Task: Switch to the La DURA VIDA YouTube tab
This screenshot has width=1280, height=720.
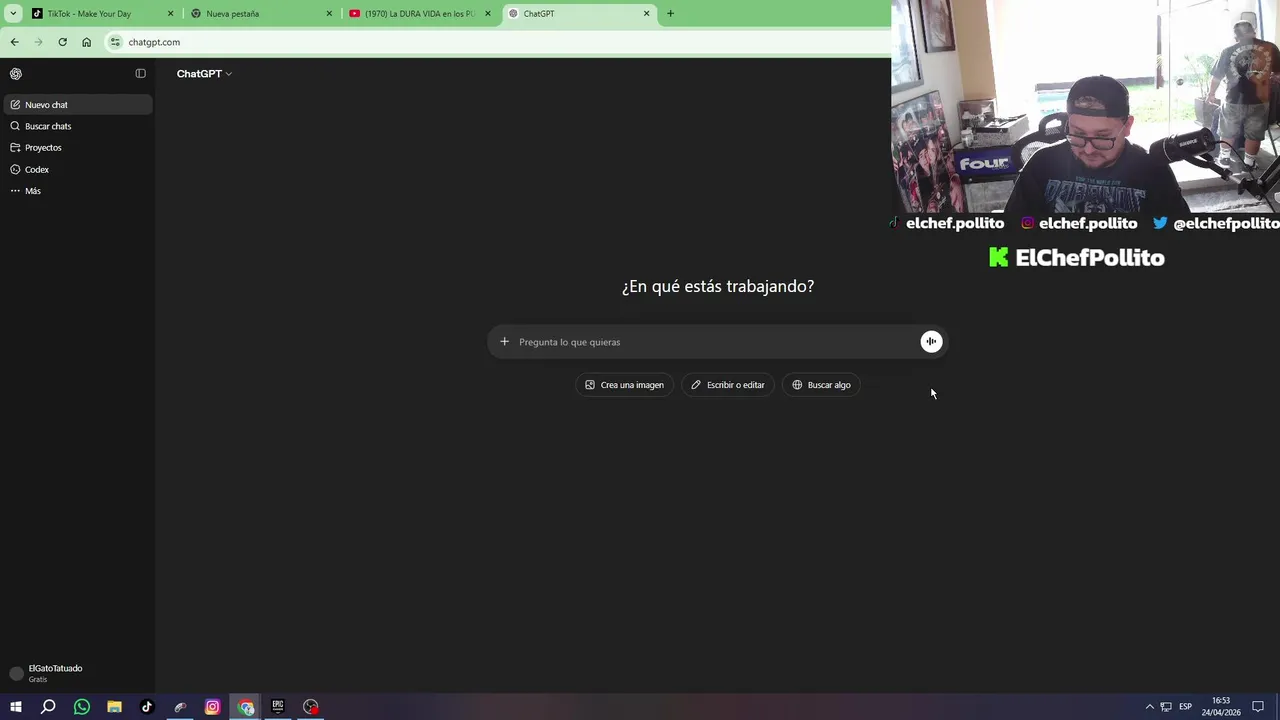Action: pyautogui.click(x=420, y=14)
